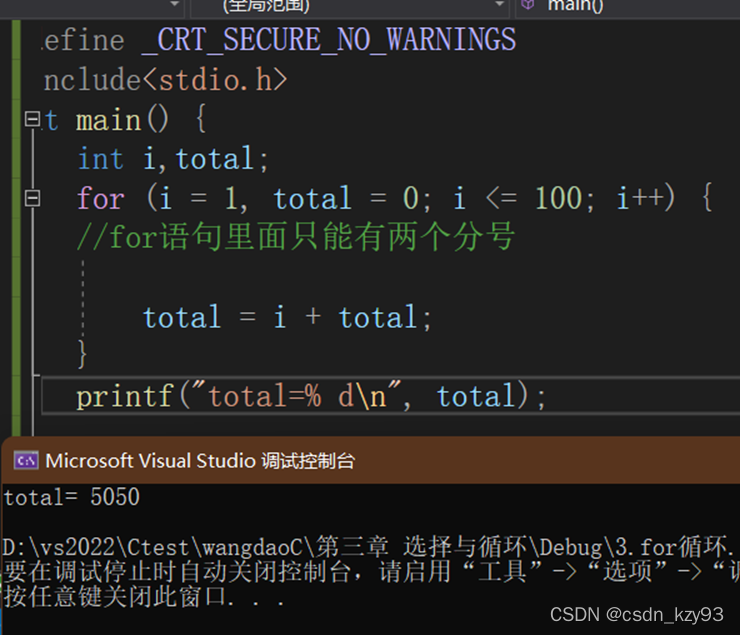The height and width of the screenshot is (635, 740).
Task: Open the main() member dropdown
Action: (x=628, y=6)
